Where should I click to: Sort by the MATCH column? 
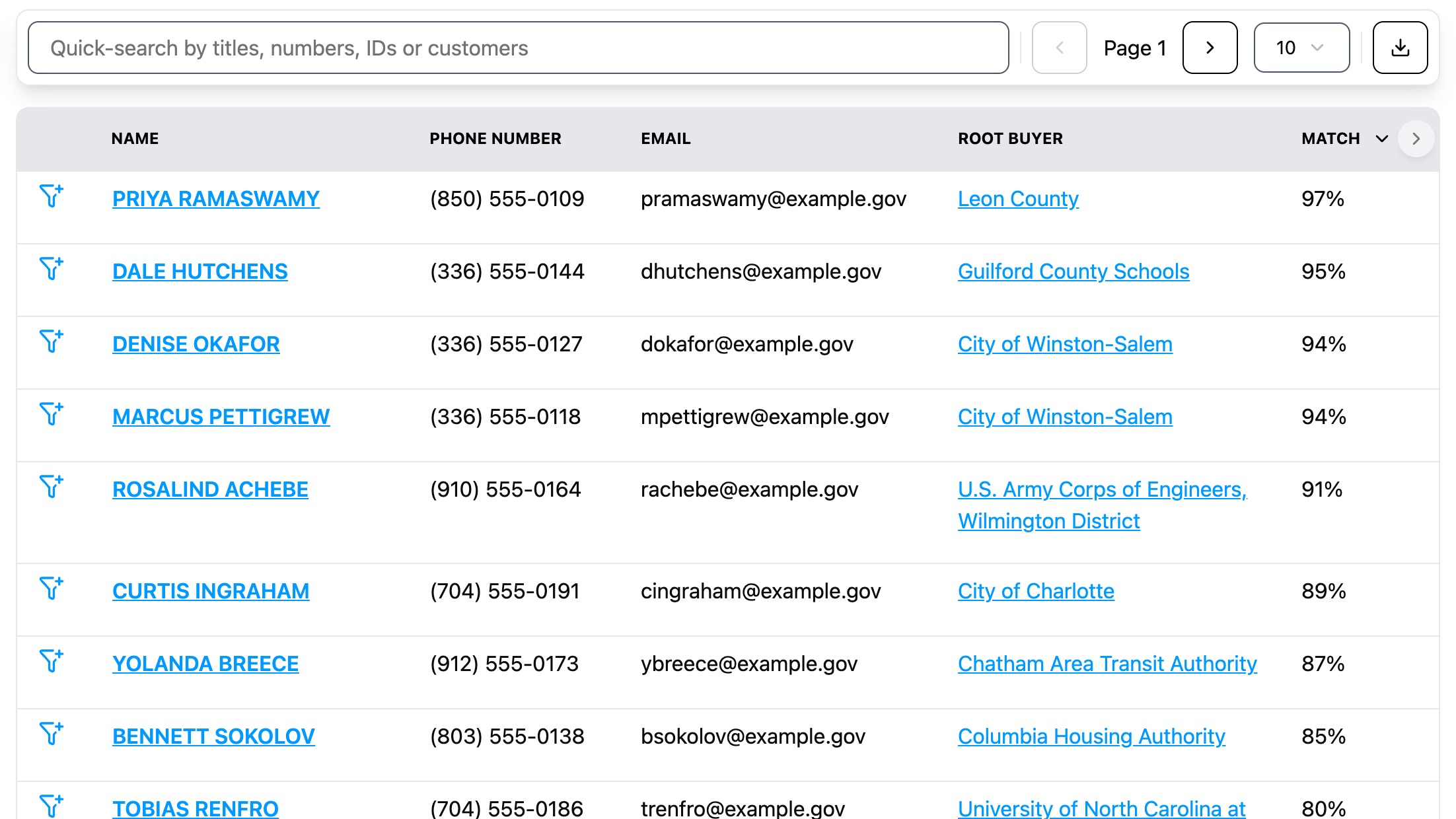pyautogui.click(x=1344, y=139)
